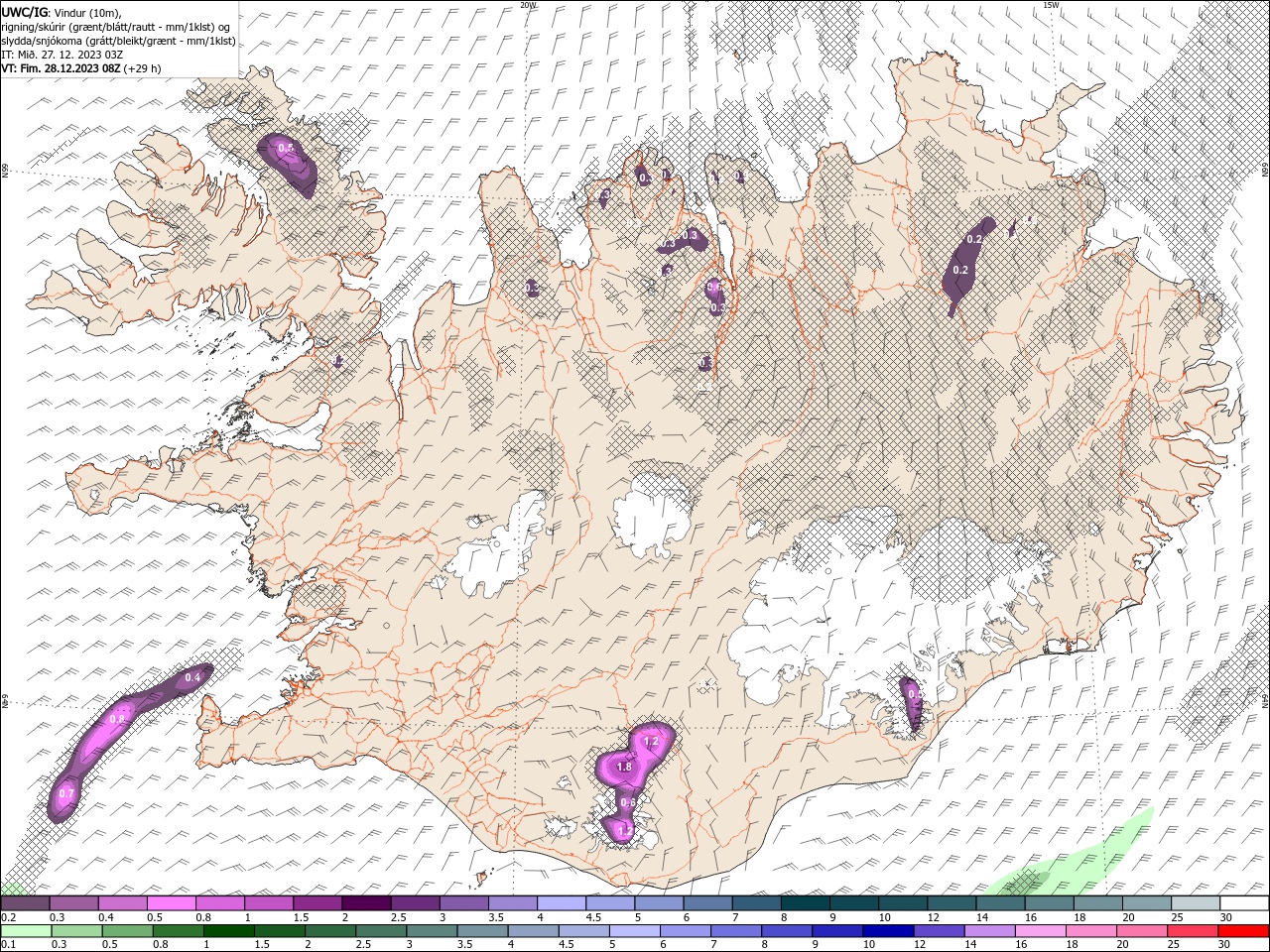Click the bright magenta swatch between 0.5 and 0.8
Viewport: 1270px width, 952px height.
point(171,903)
